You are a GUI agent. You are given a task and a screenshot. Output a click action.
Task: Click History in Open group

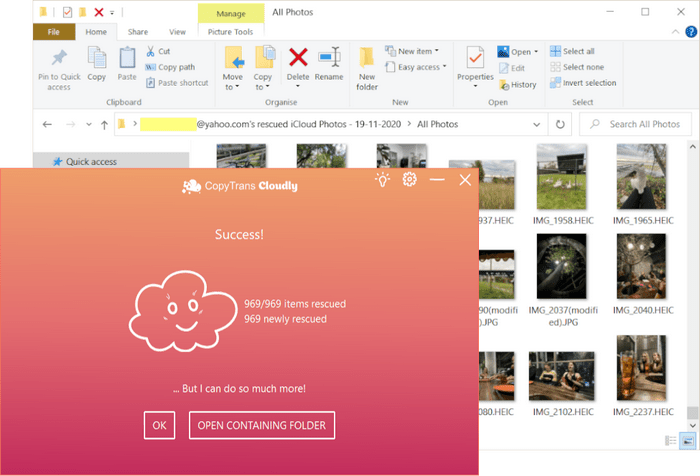tap(518, 84)
